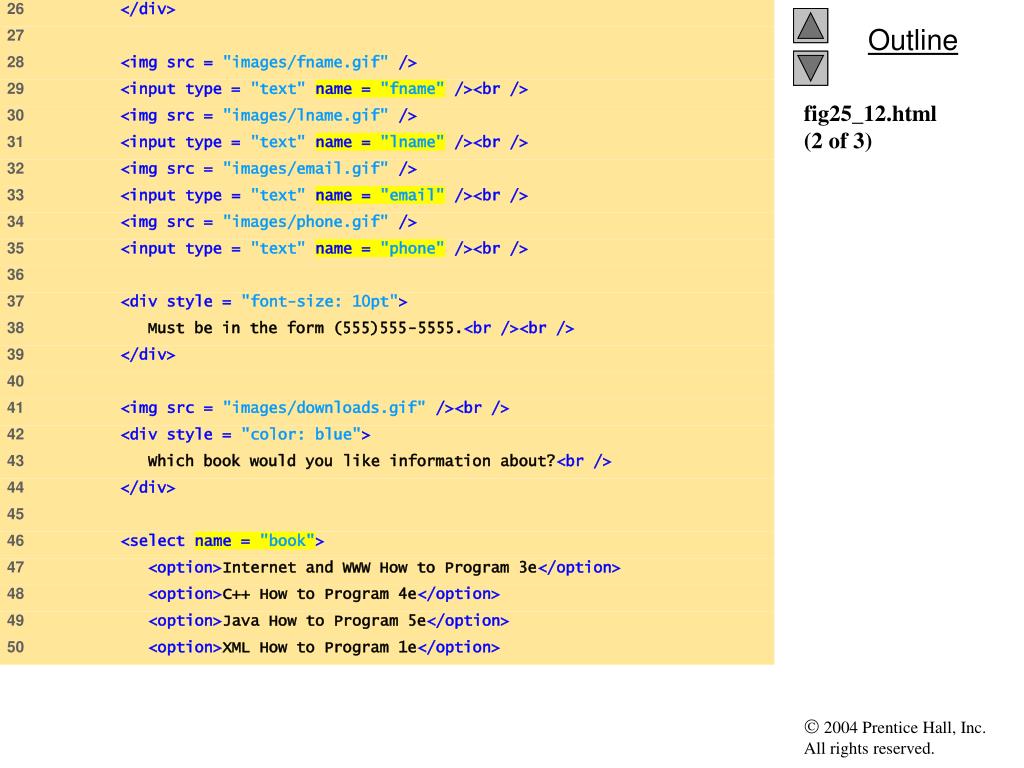The image size is (1024, 768).
Task: Click the up arrow navigation icon
Action: point(810,25)
